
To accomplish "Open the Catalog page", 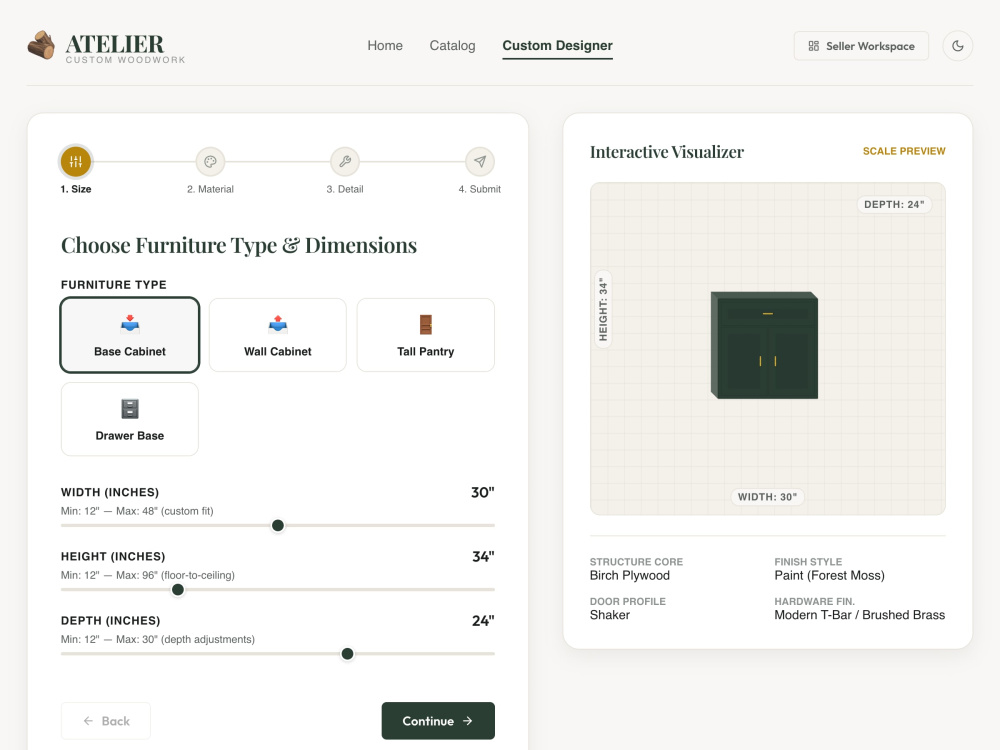I will coord(452,46).
